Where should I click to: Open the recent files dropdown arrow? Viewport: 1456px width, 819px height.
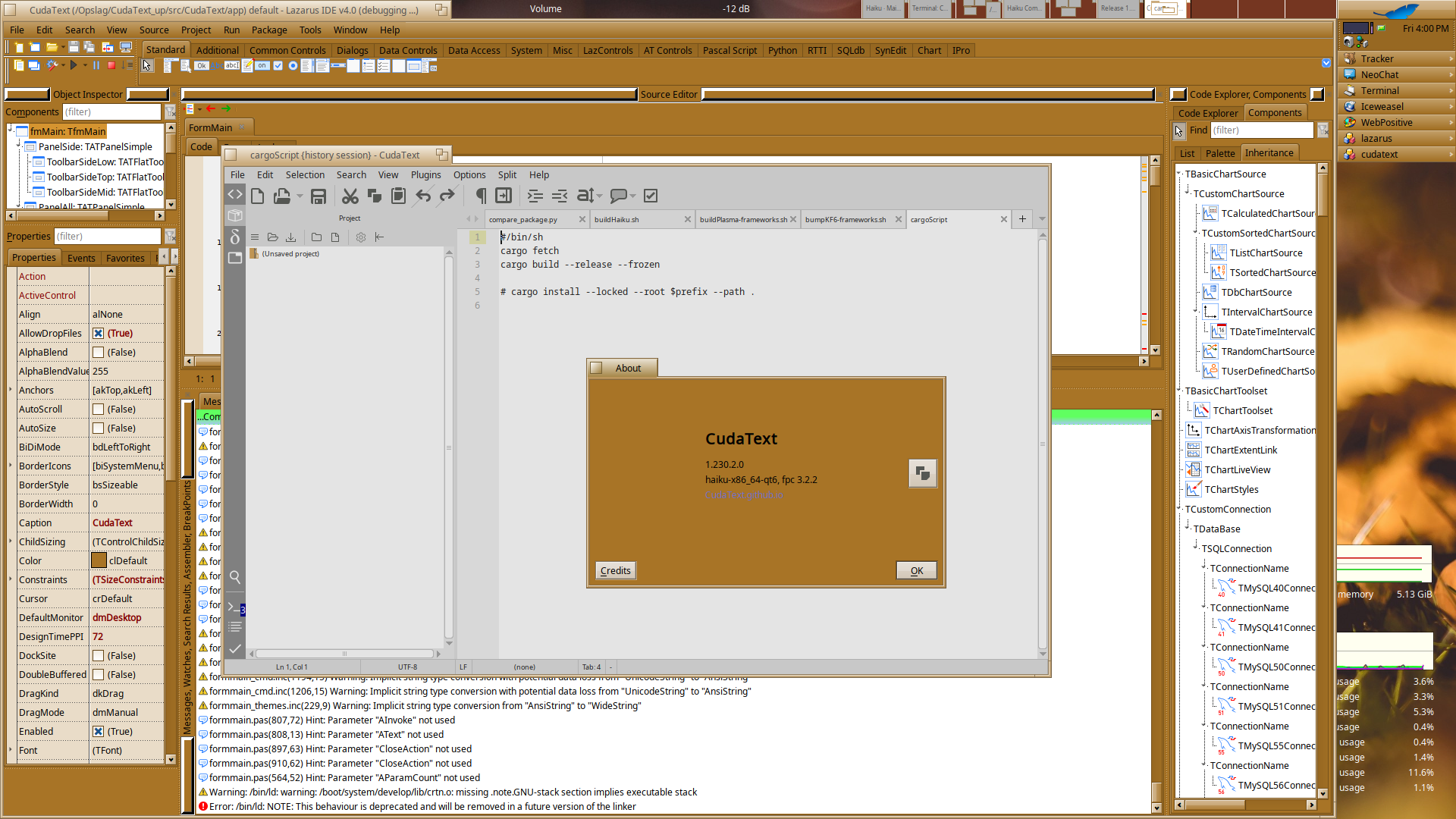click(300, 196)
